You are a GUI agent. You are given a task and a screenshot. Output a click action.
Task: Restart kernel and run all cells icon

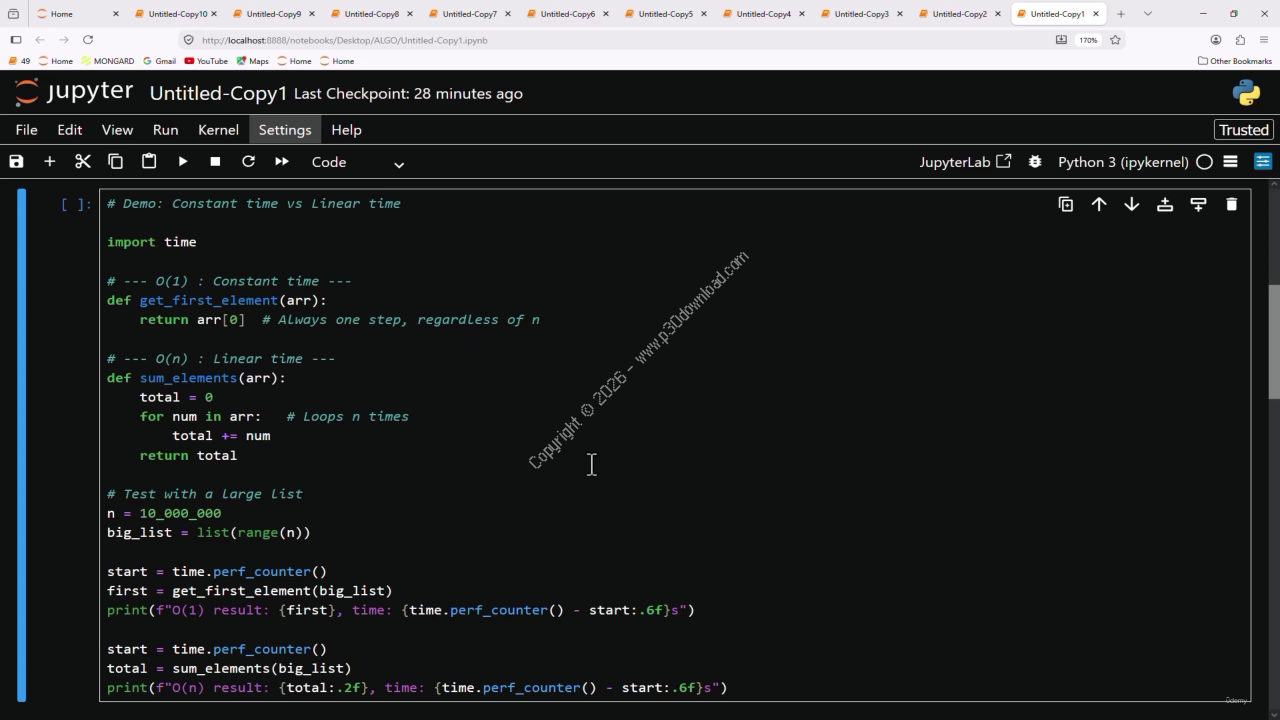(282, 161)
